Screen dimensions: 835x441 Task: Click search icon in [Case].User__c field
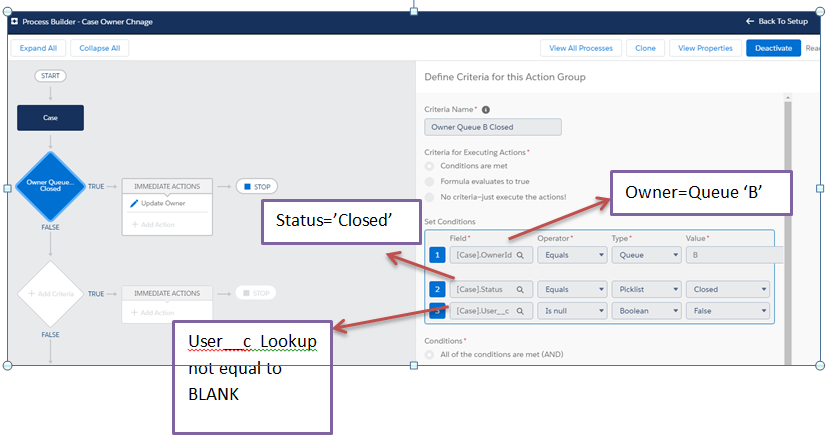520,311
